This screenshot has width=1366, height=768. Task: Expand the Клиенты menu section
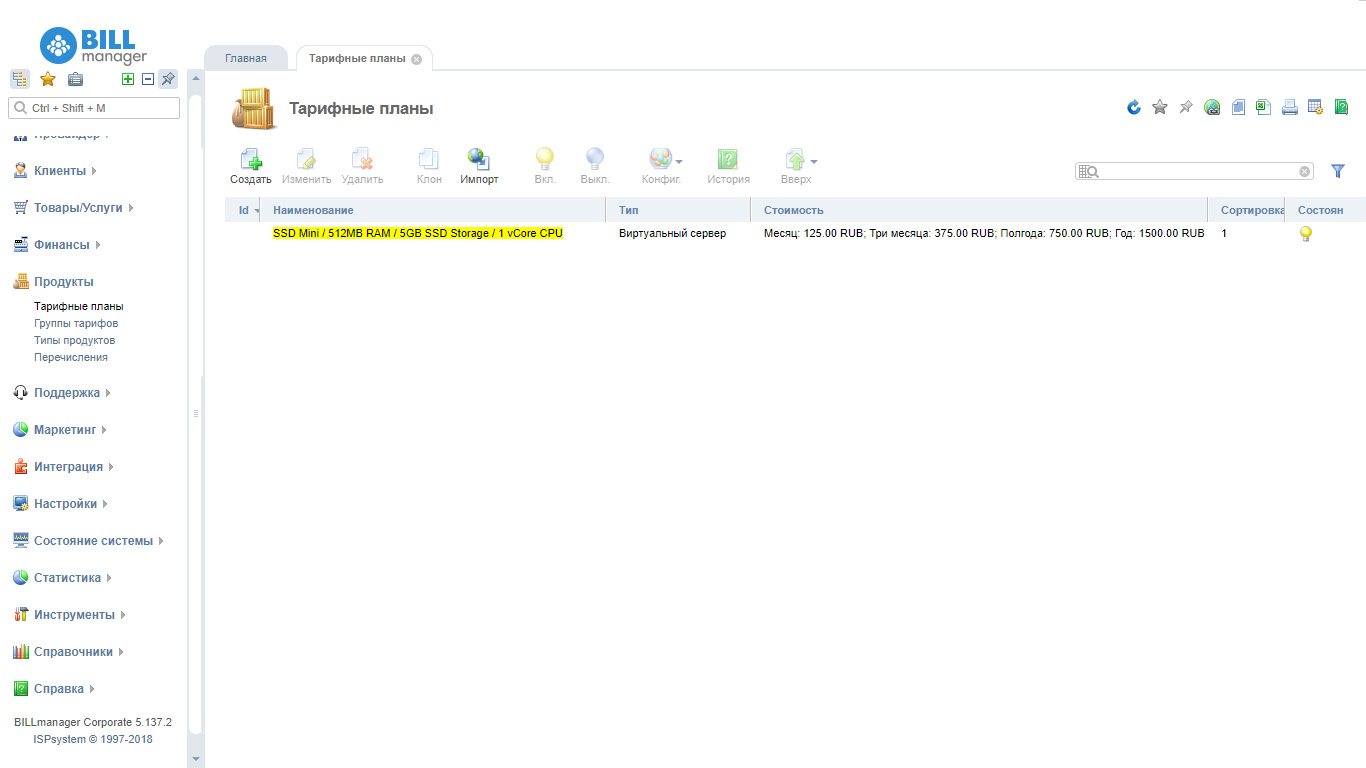[62, 171]
